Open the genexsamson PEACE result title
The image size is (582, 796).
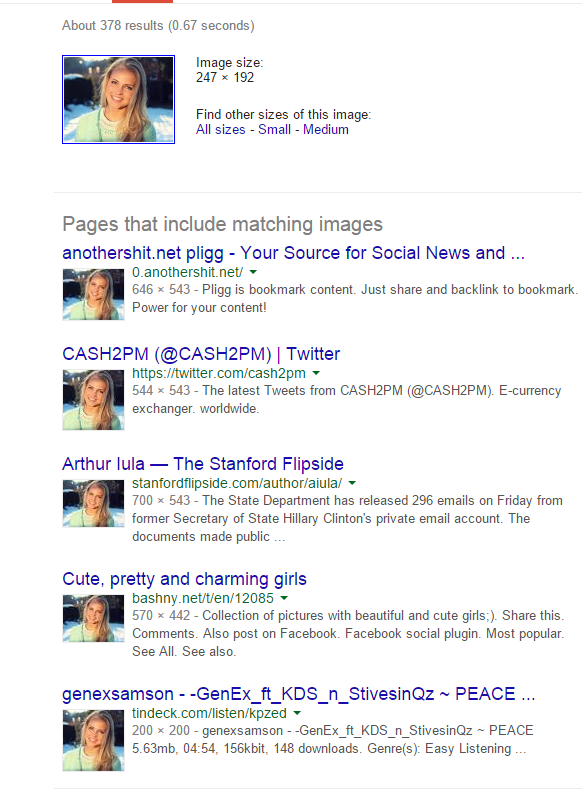coord(299,694)
